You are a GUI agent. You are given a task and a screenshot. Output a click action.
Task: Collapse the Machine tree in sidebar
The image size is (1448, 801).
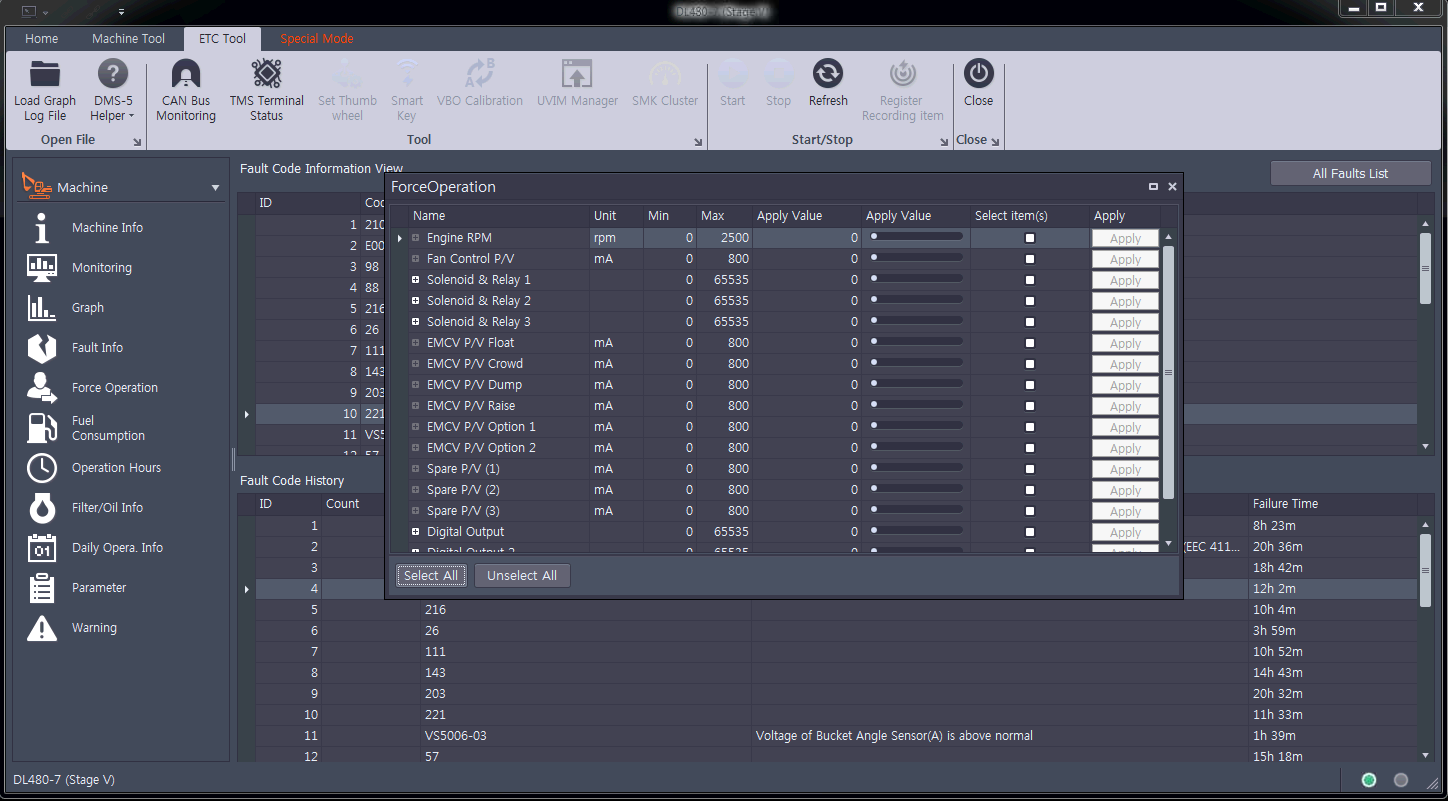click(x=215, y=186)
